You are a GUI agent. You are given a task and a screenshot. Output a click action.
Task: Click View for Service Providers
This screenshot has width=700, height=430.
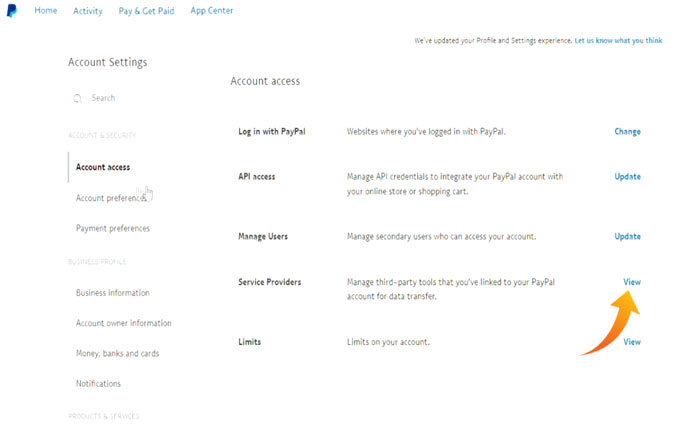(x=632, y=282)
